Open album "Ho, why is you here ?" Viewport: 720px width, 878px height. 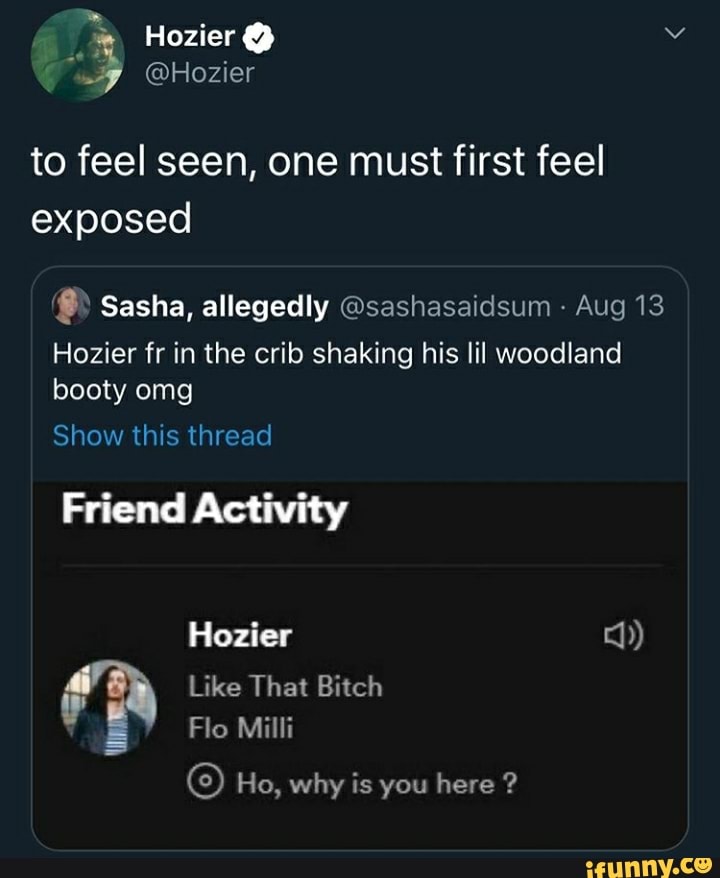point(376,783)
